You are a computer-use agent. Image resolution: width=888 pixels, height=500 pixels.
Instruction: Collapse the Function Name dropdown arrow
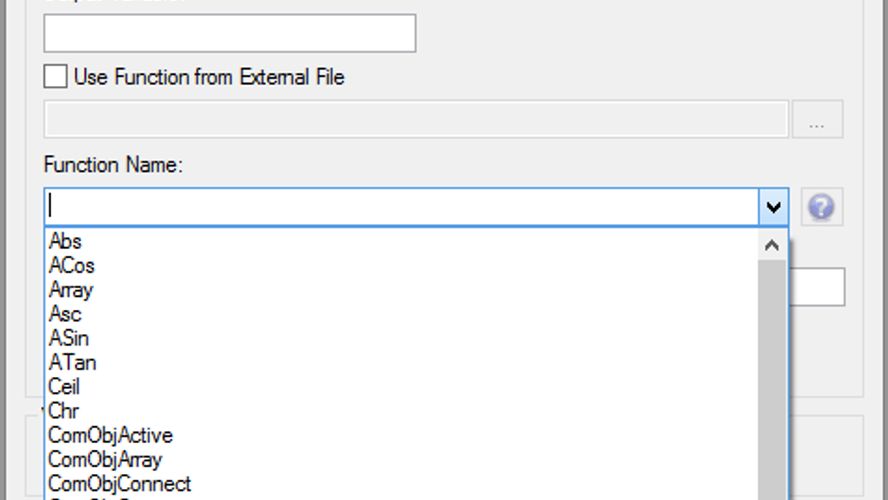tap(773, 207)
